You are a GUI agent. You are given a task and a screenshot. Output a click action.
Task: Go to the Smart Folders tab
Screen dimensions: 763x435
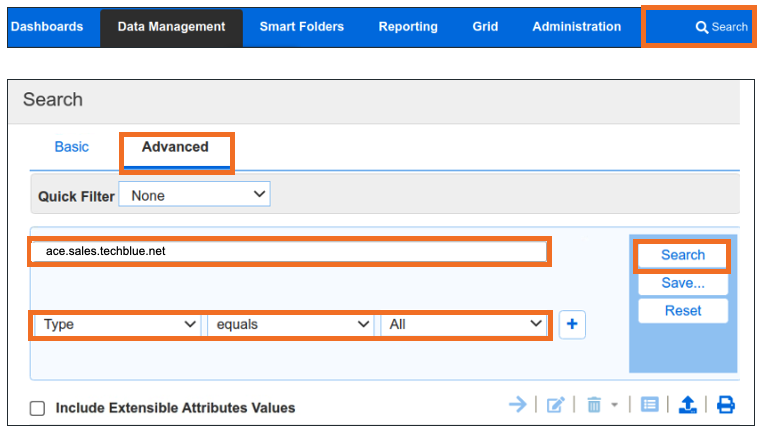[x=301, y=27]
